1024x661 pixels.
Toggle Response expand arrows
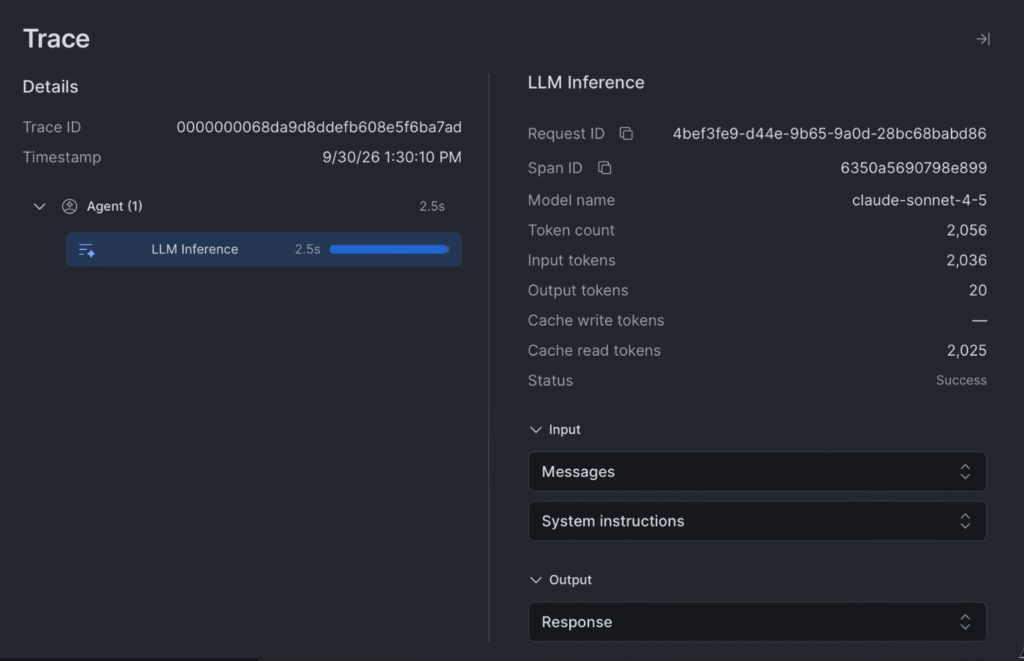(965, 622)
